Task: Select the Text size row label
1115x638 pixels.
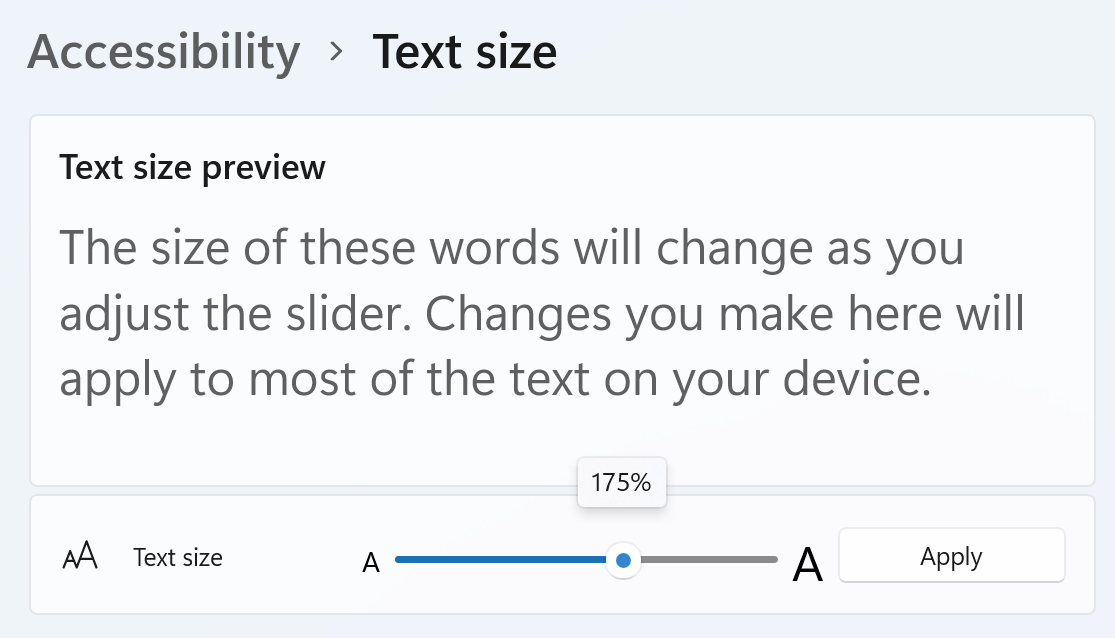Action: coord(177,558)
